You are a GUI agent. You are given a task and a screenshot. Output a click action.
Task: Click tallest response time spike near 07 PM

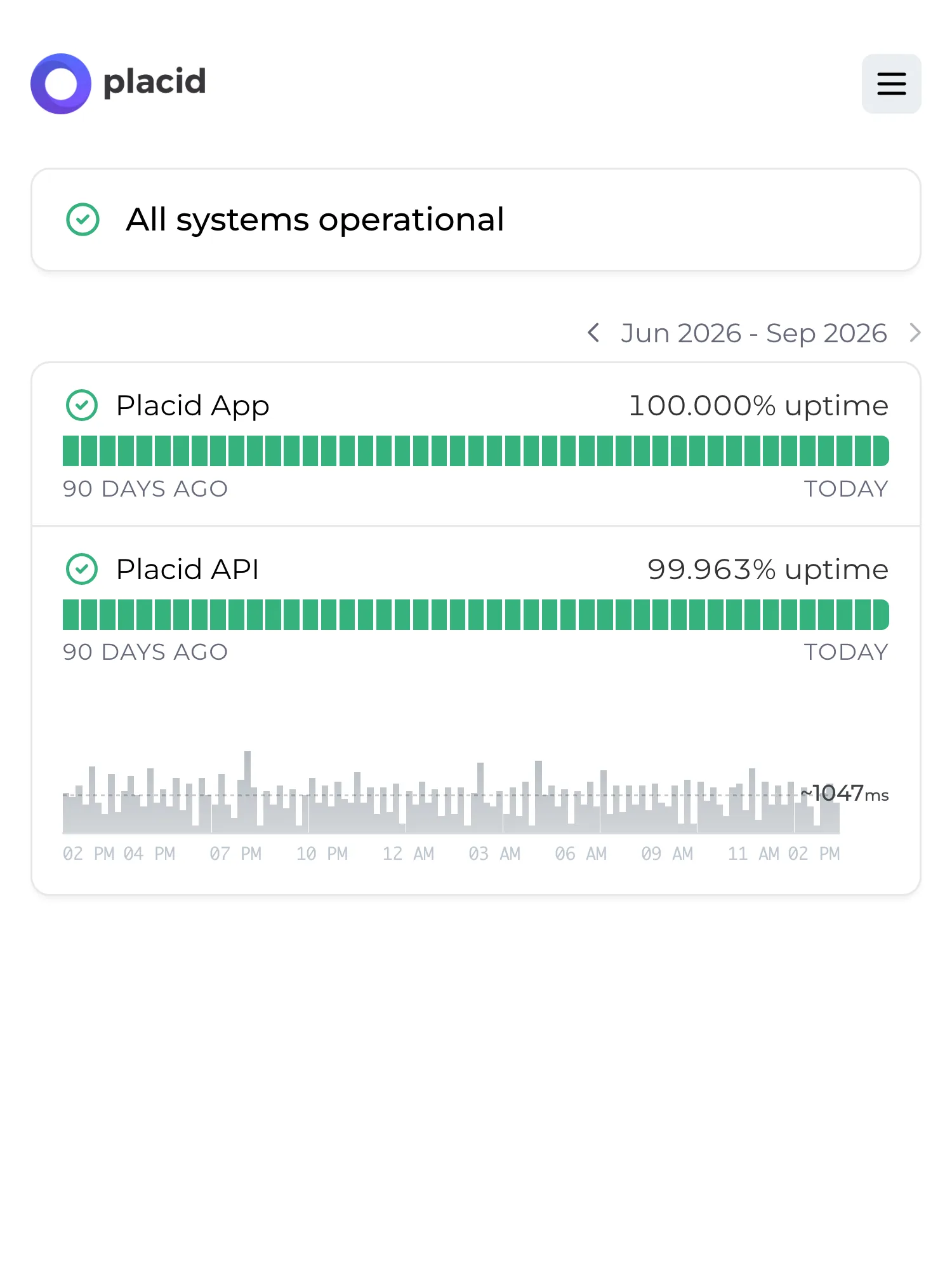248,792
